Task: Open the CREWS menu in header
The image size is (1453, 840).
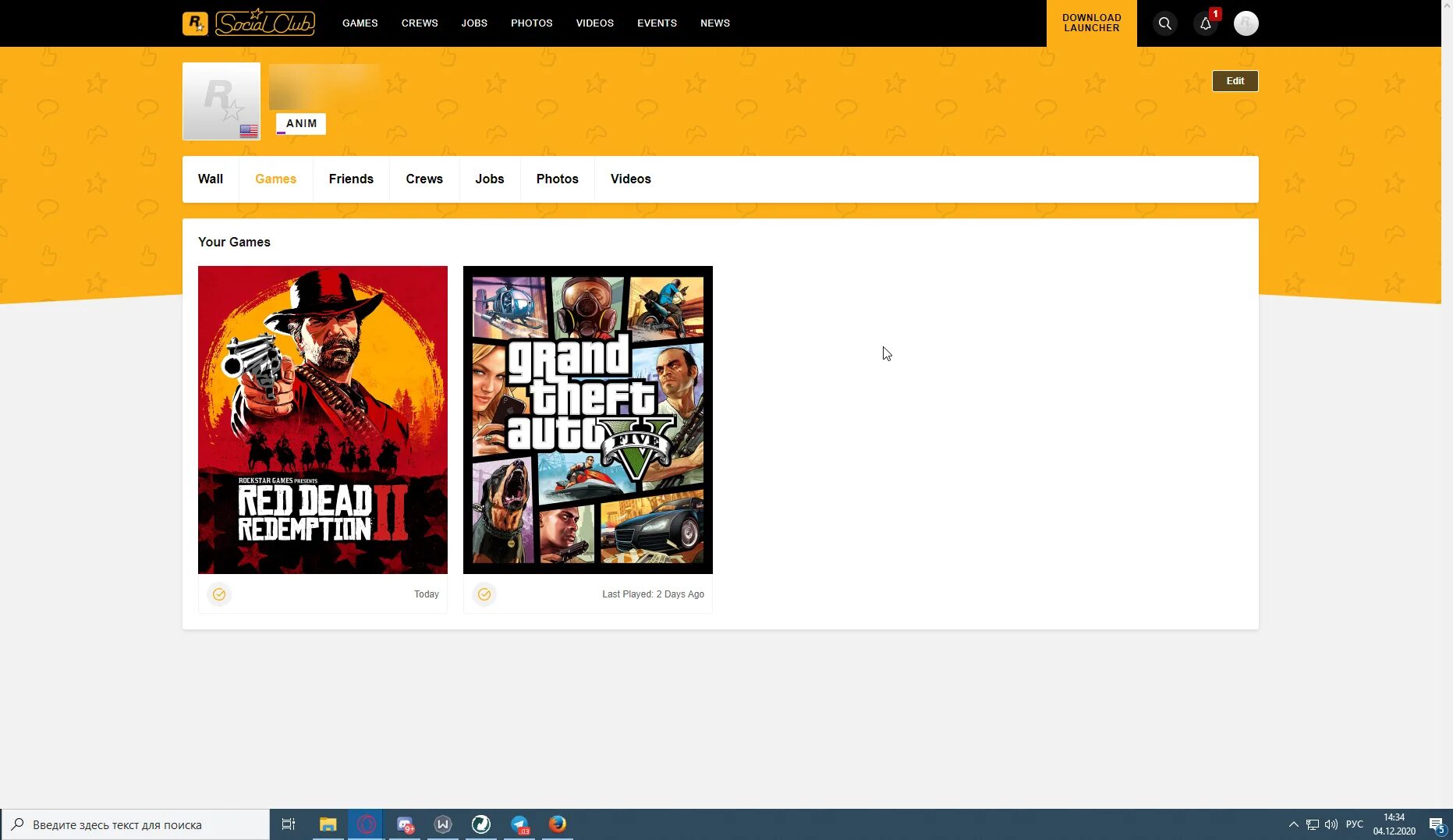Action: coord(420,23)
